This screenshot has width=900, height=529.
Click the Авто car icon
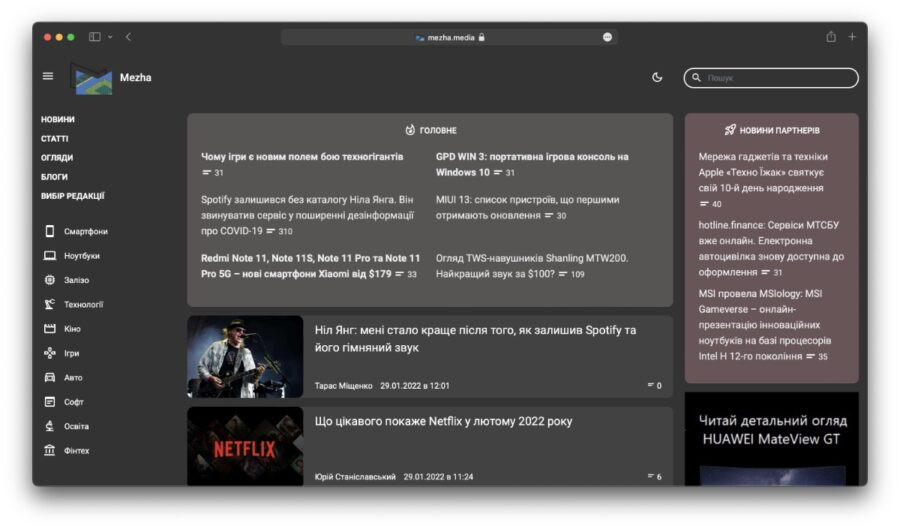(x=50, y=378)
